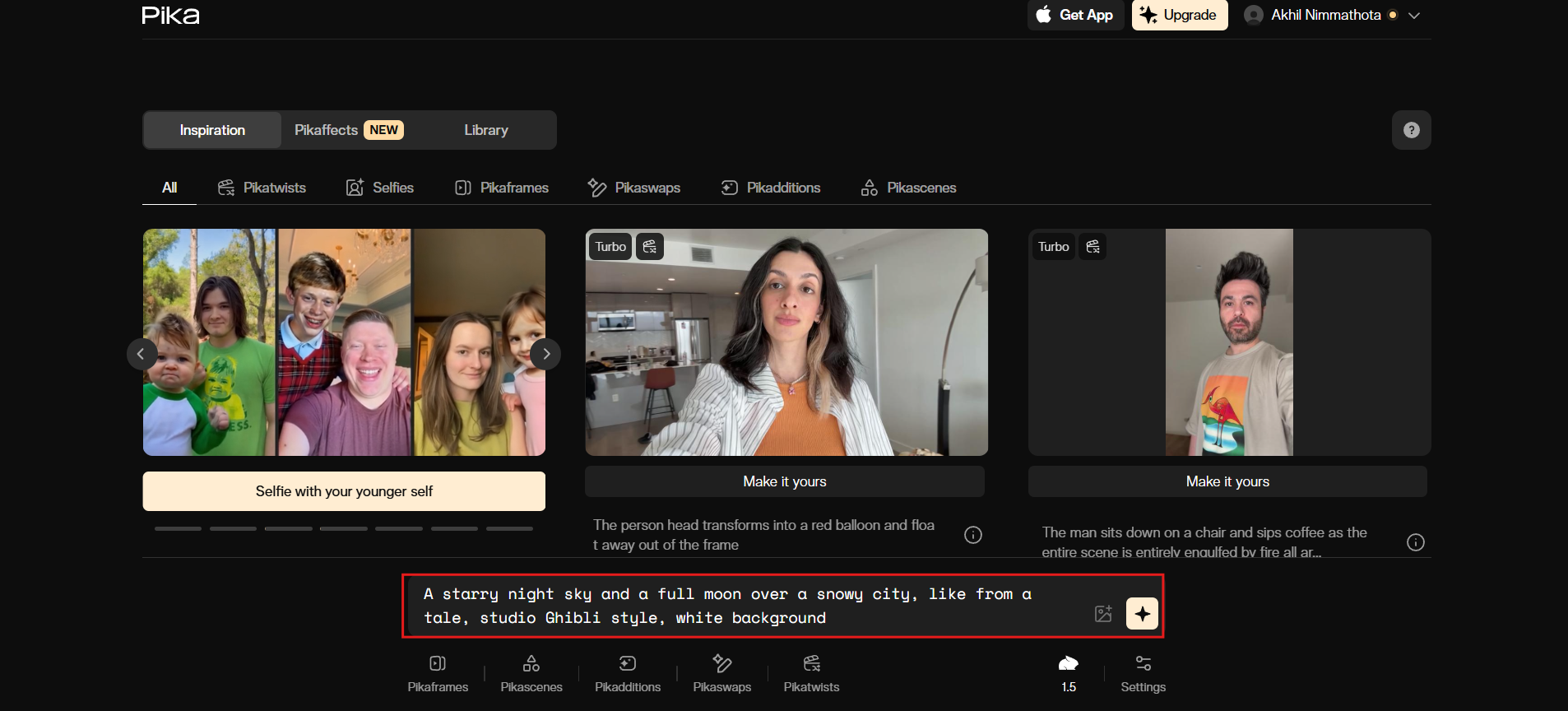Select the Pikascenes tool below prompt
Screen dimensions: 1568x711
[531, 673]
